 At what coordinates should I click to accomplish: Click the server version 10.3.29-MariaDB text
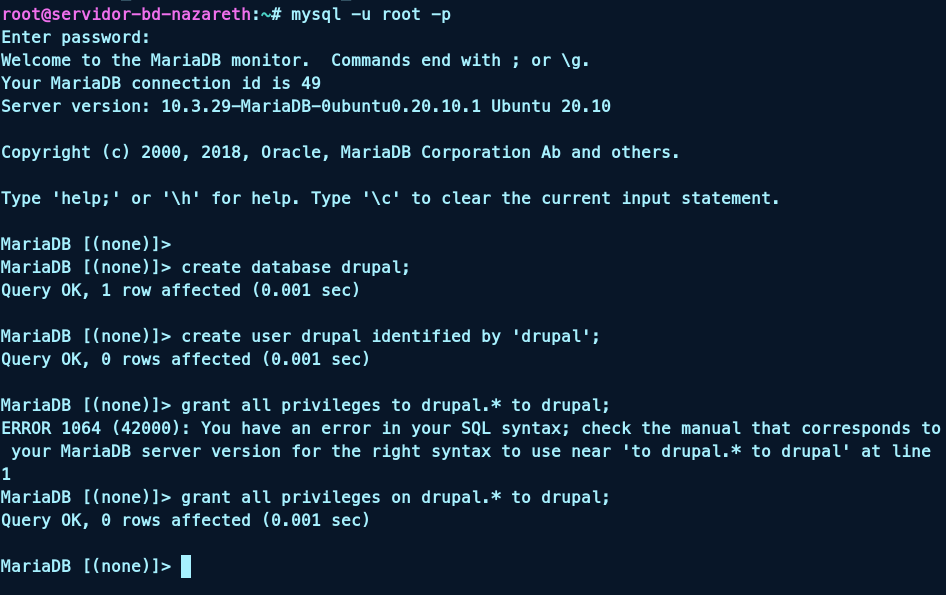245,106
